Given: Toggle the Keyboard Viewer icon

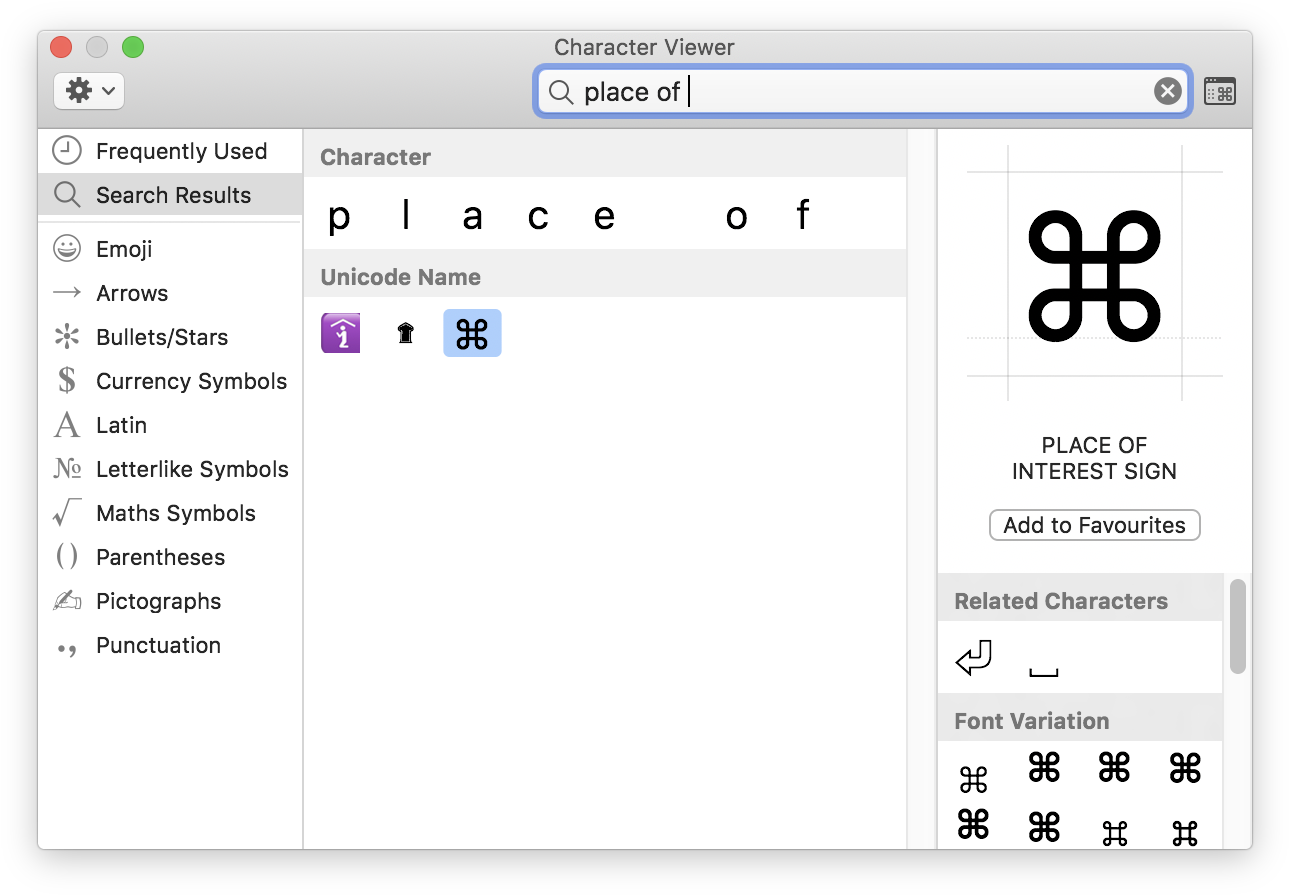Looking at the screenshot, I should (1219, 90).
